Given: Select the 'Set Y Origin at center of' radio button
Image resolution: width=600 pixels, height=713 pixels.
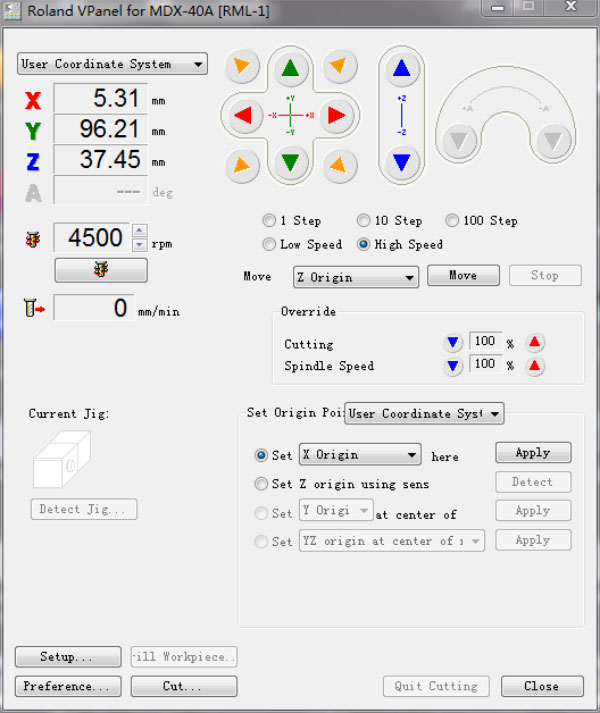Looking at the screenshot, I should [261, 513].
